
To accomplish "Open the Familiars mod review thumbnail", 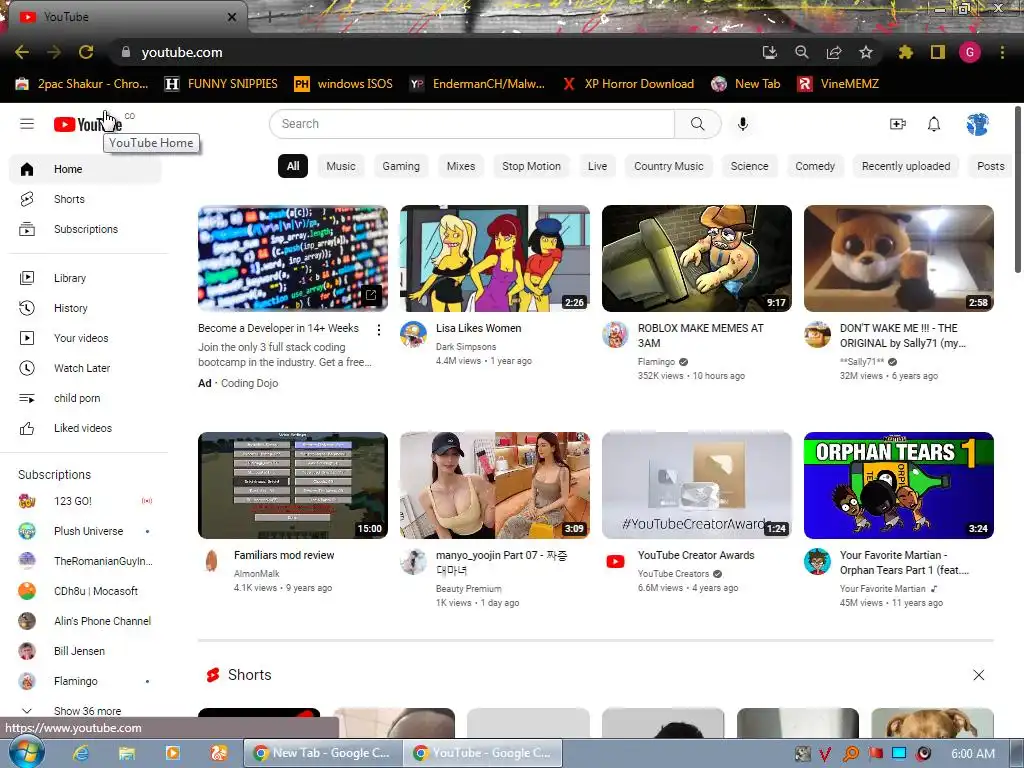I will coord(293,485).
